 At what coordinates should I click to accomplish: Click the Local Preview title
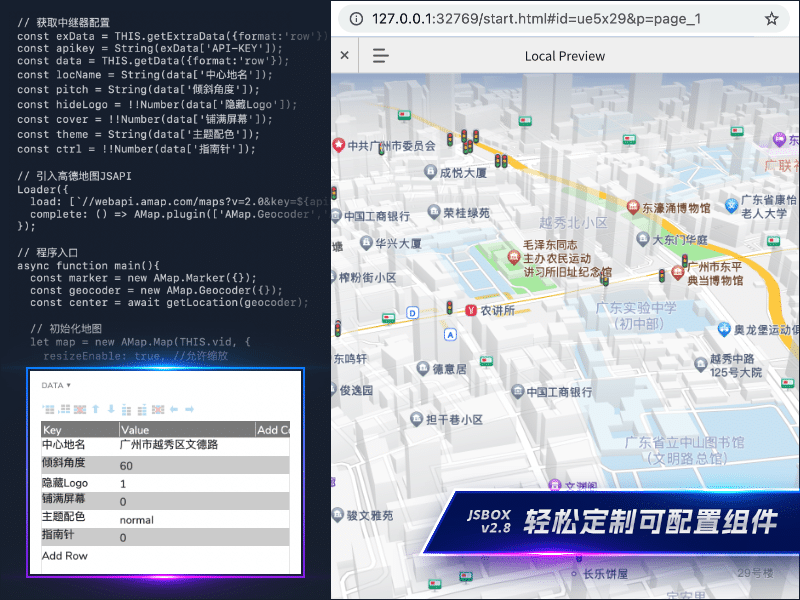tap(565, 56)
